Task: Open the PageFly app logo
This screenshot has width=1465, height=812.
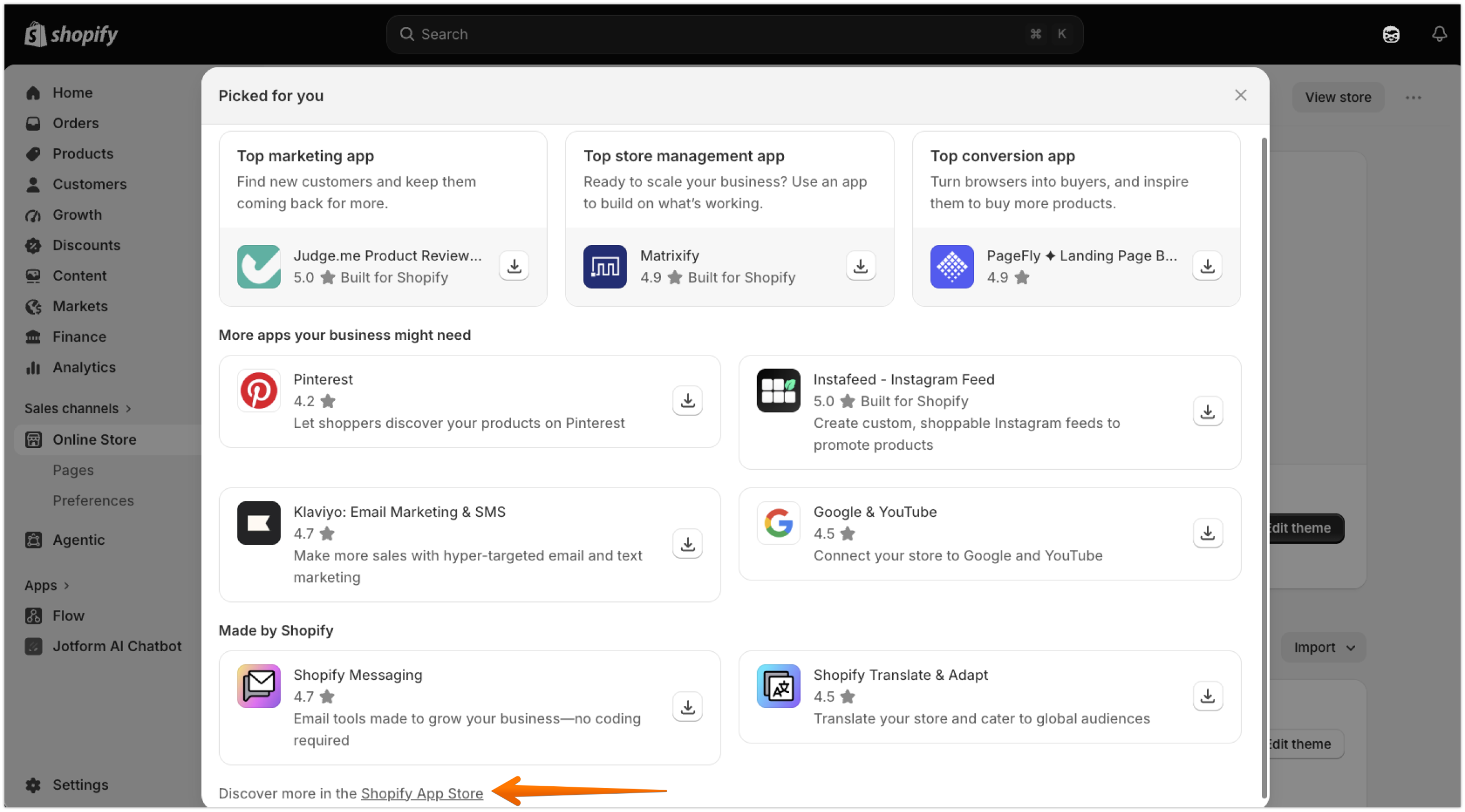Action: point(952,267)
